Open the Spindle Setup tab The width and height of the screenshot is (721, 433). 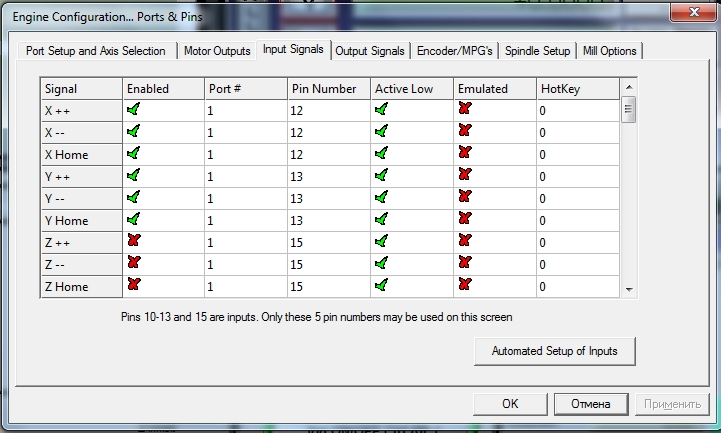pos(538,51)
